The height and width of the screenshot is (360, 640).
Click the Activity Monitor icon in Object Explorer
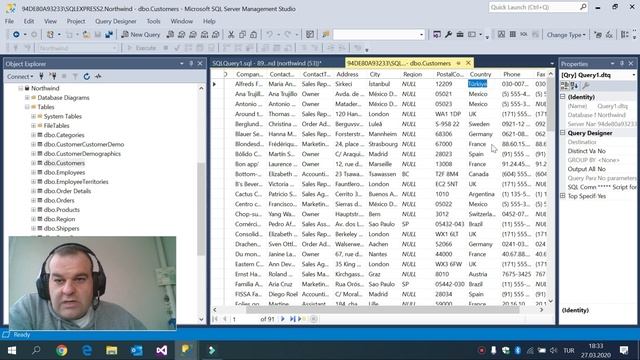coord(98,76)
